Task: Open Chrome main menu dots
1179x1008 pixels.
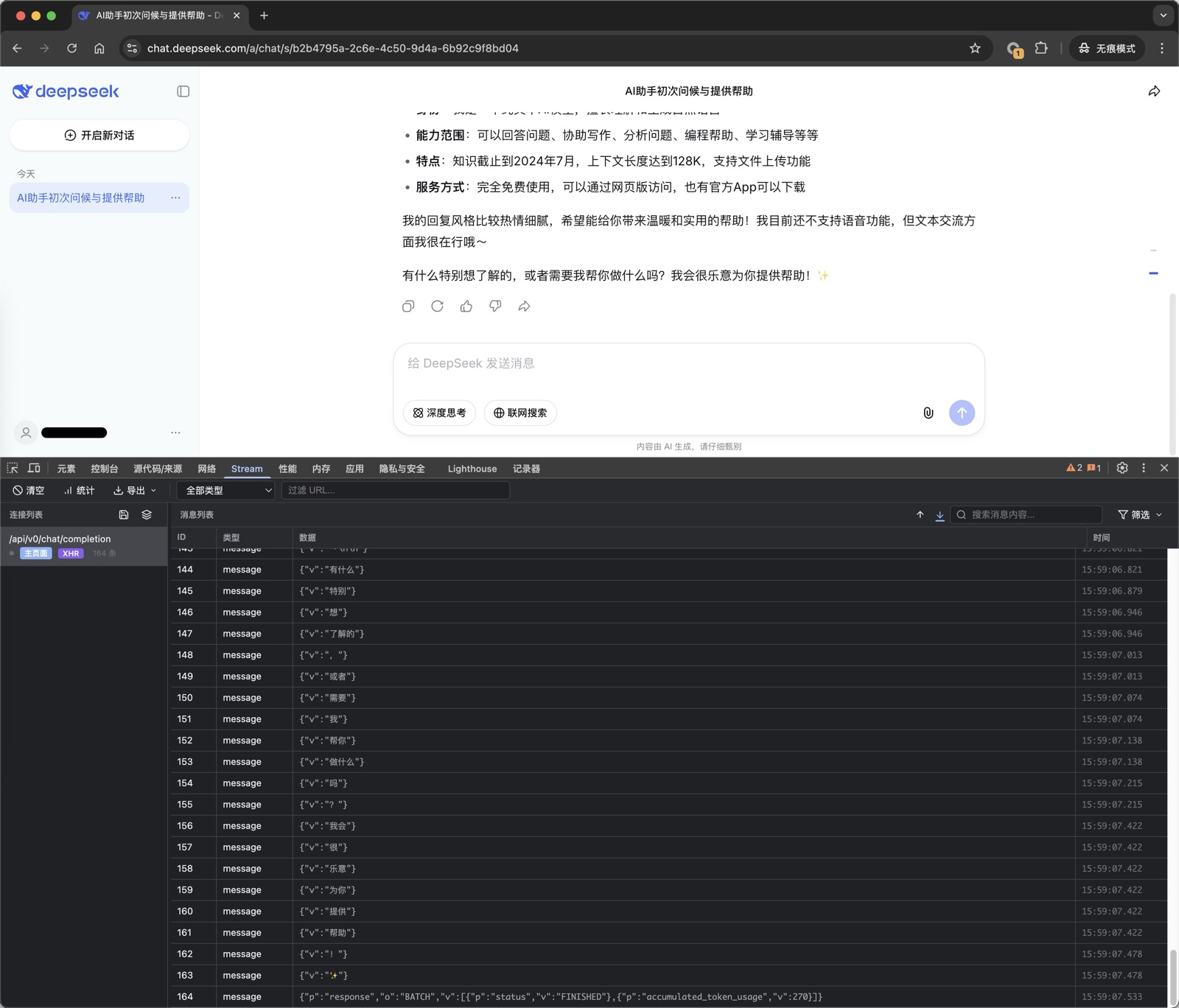Action: [x=1162, y=48]
